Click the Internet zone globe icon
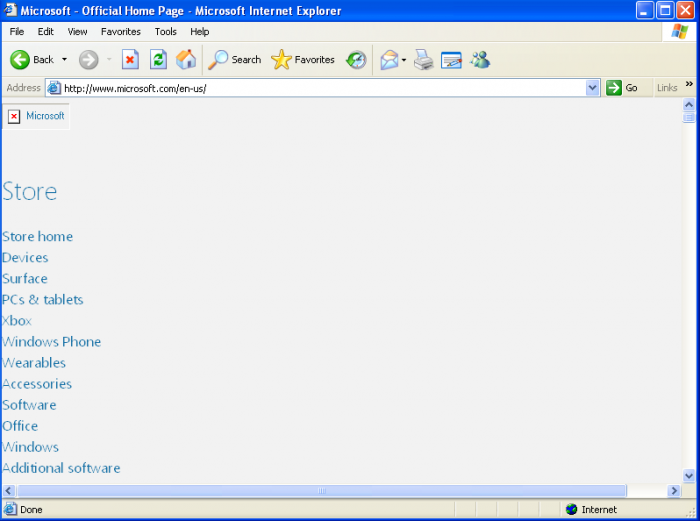 point(571,509)
